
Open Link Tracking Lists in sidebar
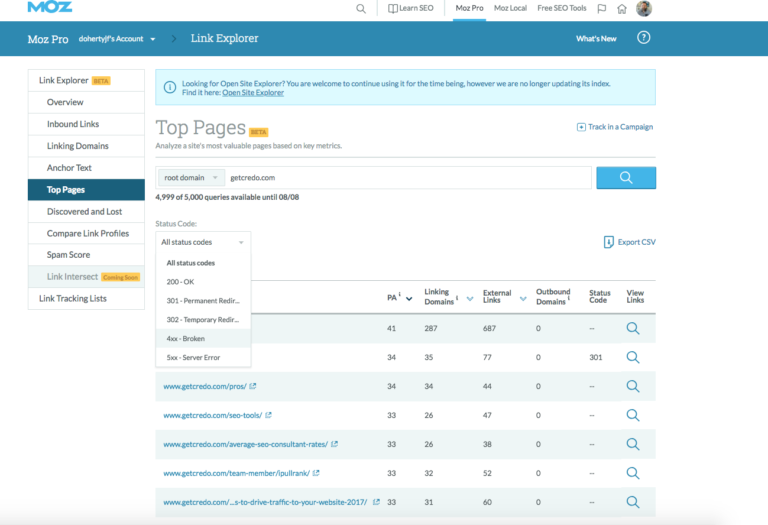(x=86, y=298)
